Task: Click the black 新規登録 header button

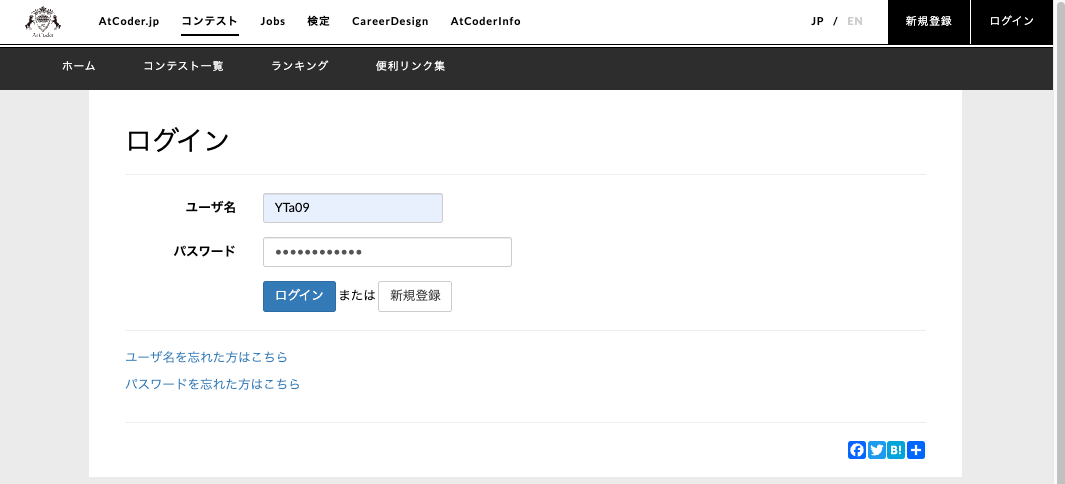Action: tap(928, 22)
